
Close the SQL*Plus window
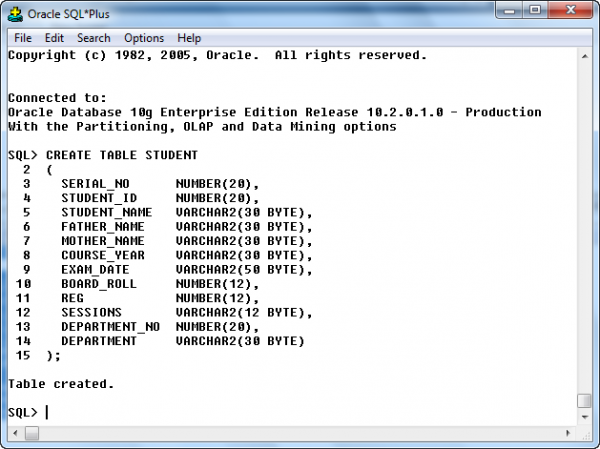tap(570, 10)
